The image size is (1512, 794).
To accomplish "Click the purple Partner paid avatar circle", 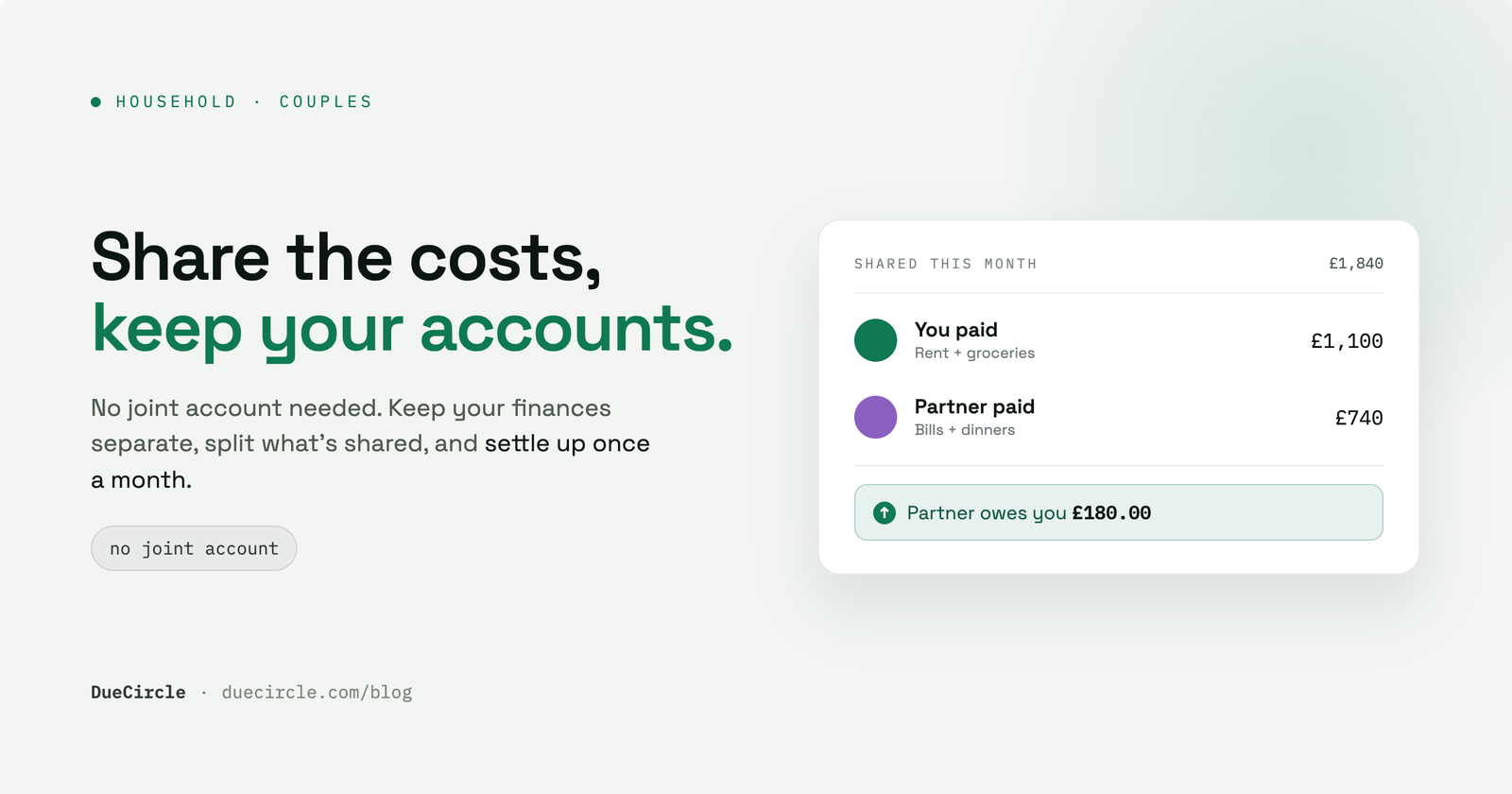I will [875, 417].
